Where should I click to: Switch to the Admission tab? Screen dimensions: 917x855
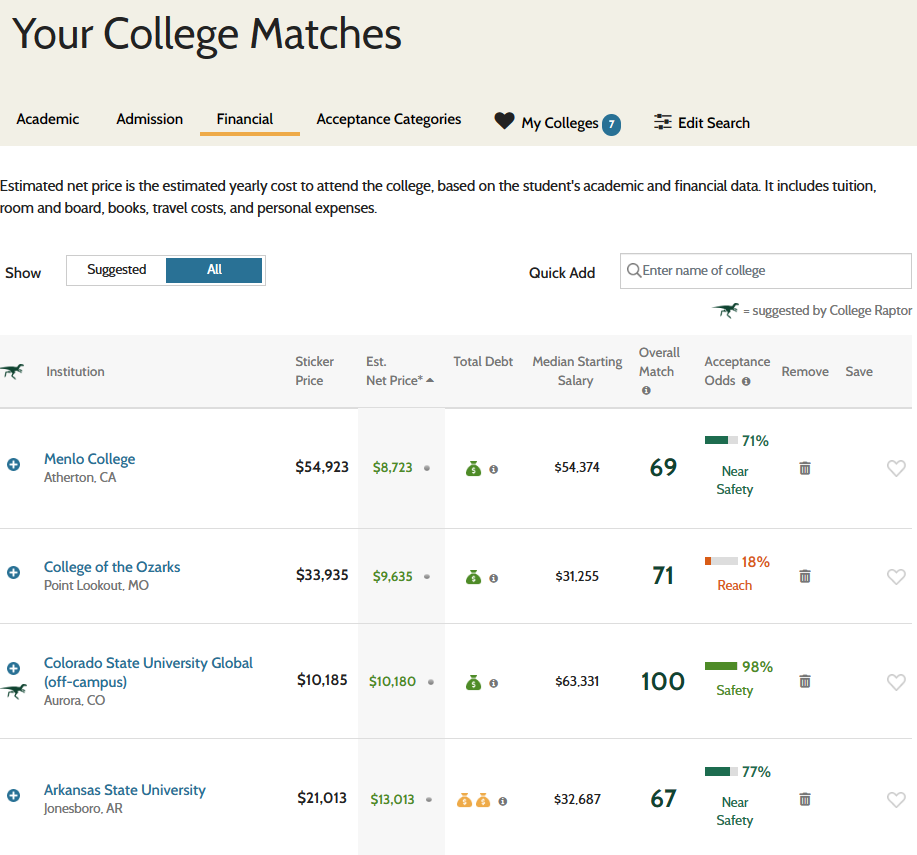pos(148,118)
